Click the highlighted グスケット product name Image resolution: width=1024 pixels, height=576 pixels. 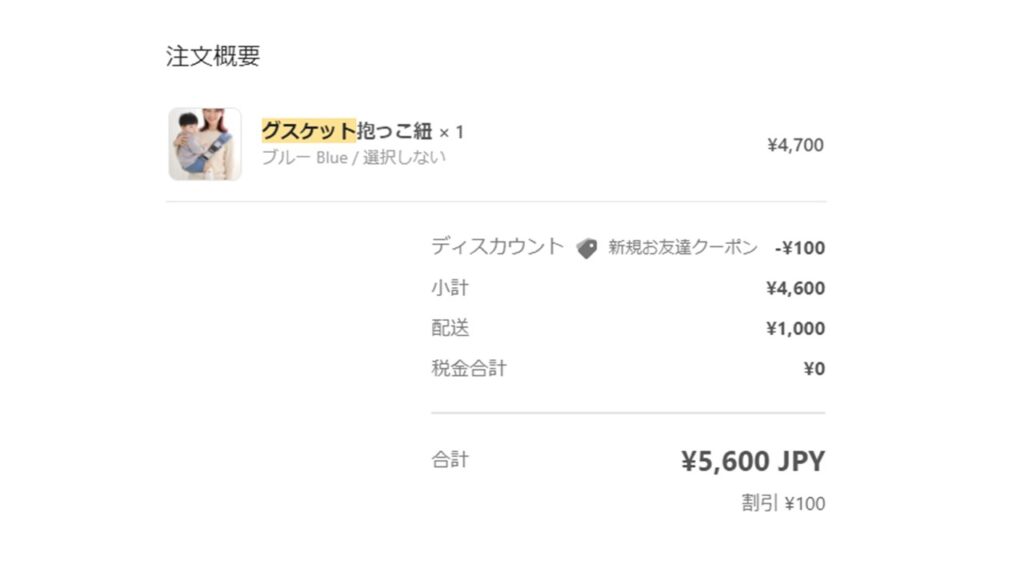[309, 131]
